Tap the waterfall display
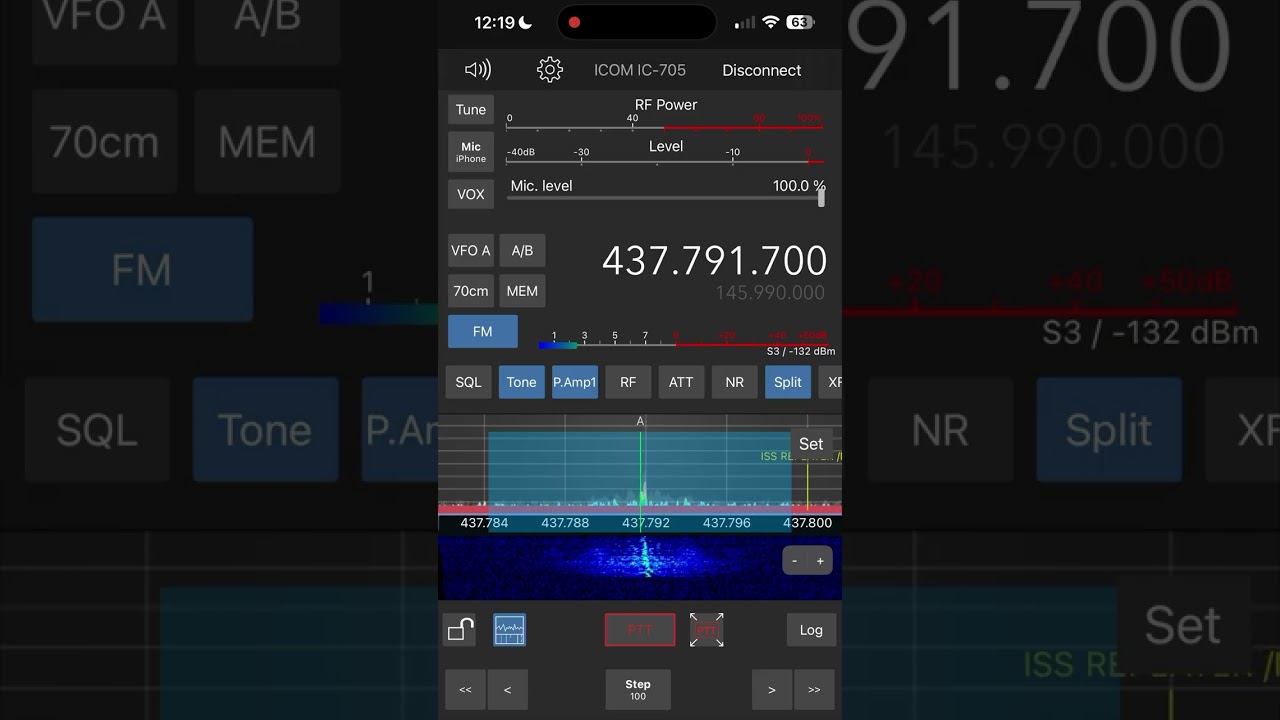This screenshot has width=1280, height=720. 640,567
